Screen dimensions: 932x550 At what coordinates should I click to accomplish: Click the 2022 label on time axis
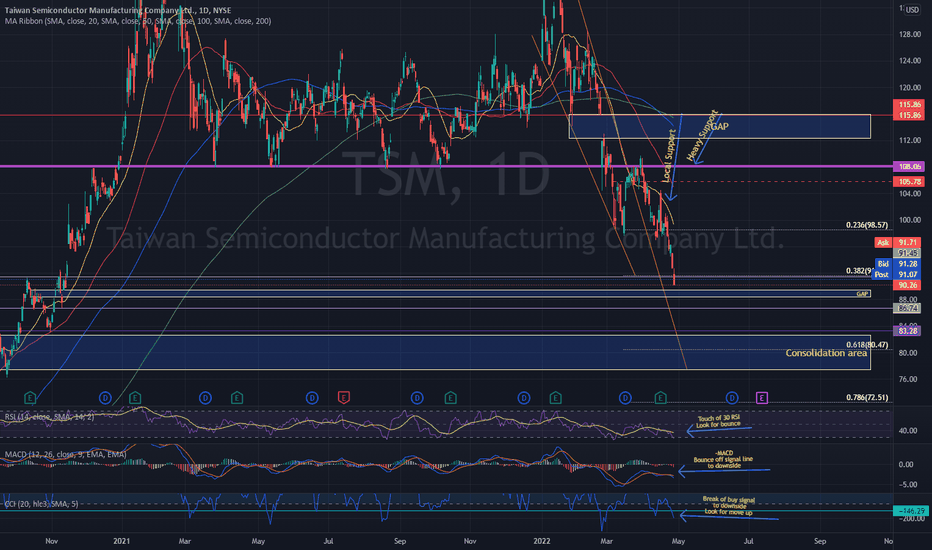[x=541, y=541]
